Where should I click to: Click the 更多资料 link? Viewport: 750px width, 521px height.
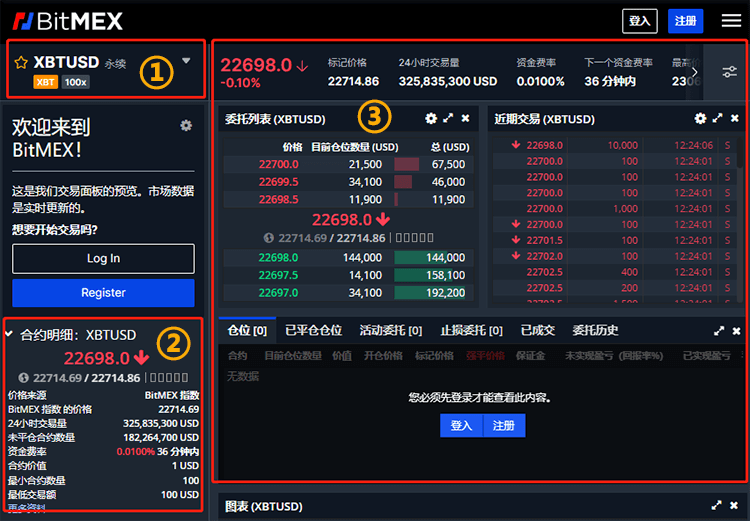[x=27, y=508]
